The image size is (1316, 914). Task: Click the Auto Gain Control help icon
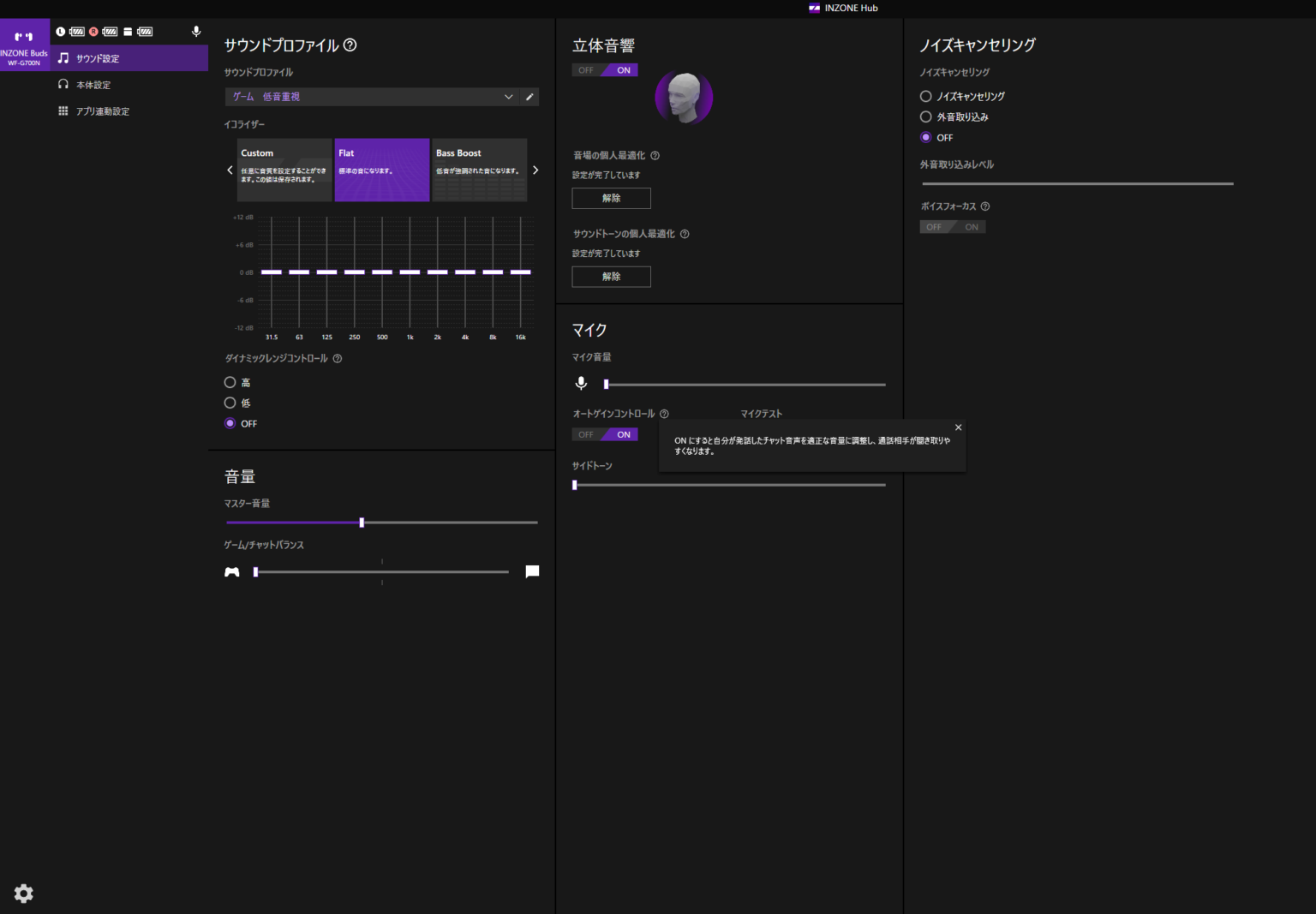664,414
